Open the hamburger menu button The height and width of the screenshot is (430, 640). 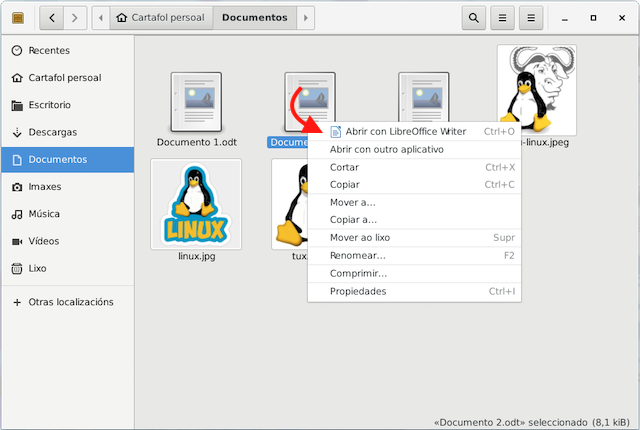pyautogui.click(x=533, y=17)
